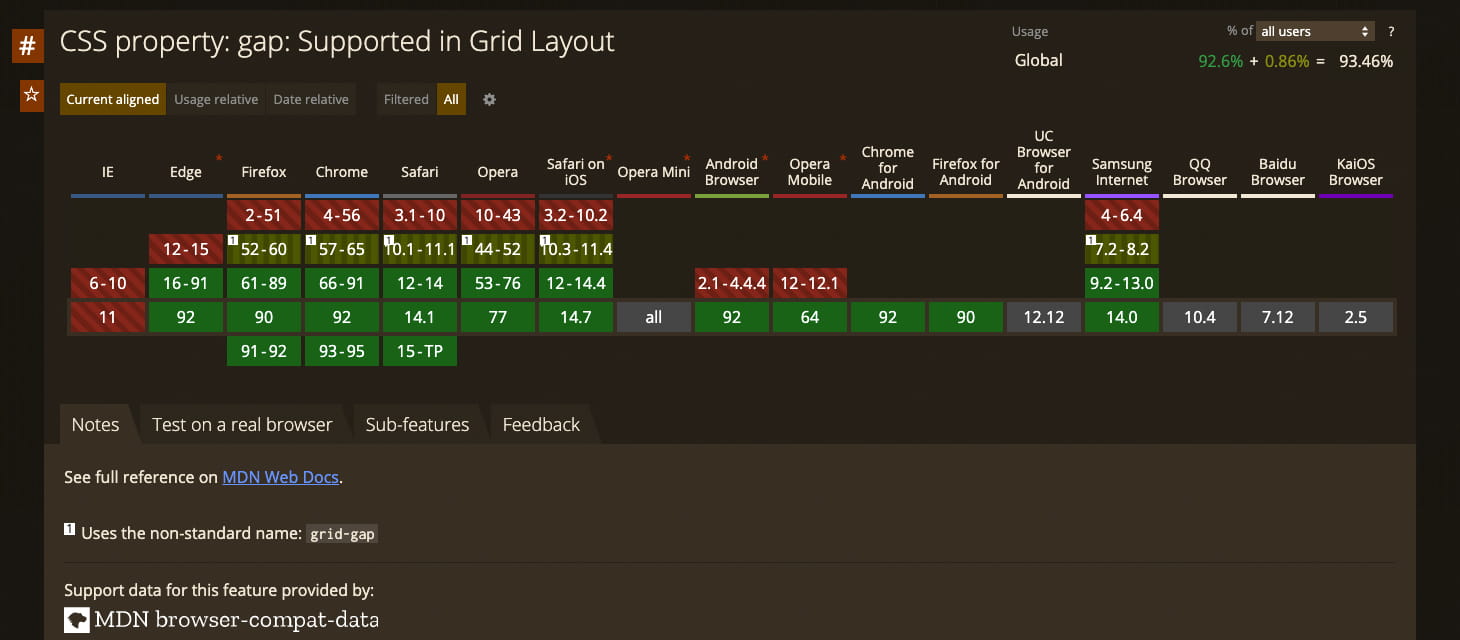The height and width of the screenshot is (640, 1460).
Task: Click the IE 11 unsupported cell
Action: pyautogui.click(x=108, y=317)
